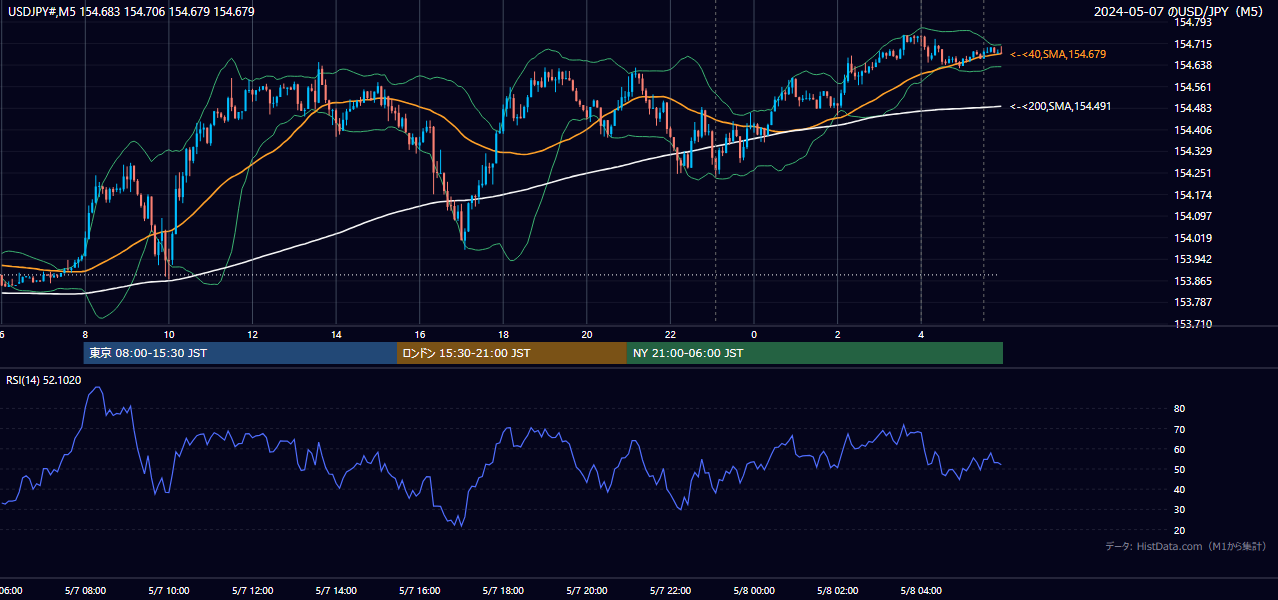The height and width of the screenshot is (600, 1278).
Task: Click price axis value 153.942
Action: point(1193,259)
